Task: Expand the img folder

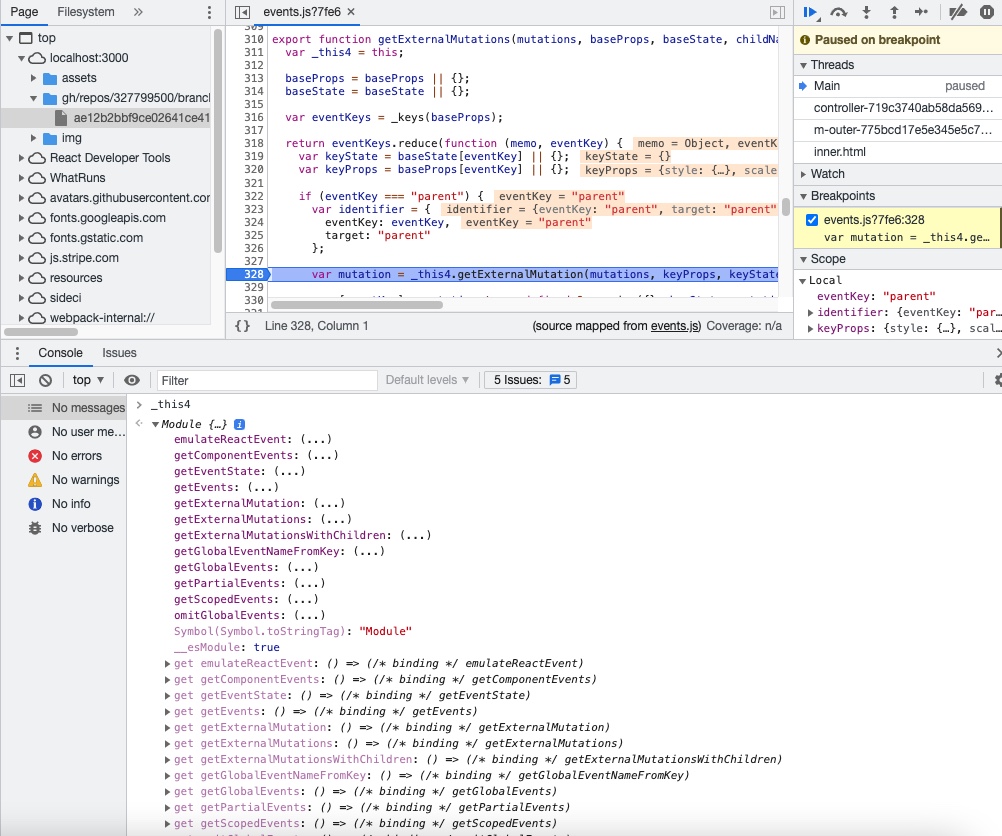Action: [33, 138]
